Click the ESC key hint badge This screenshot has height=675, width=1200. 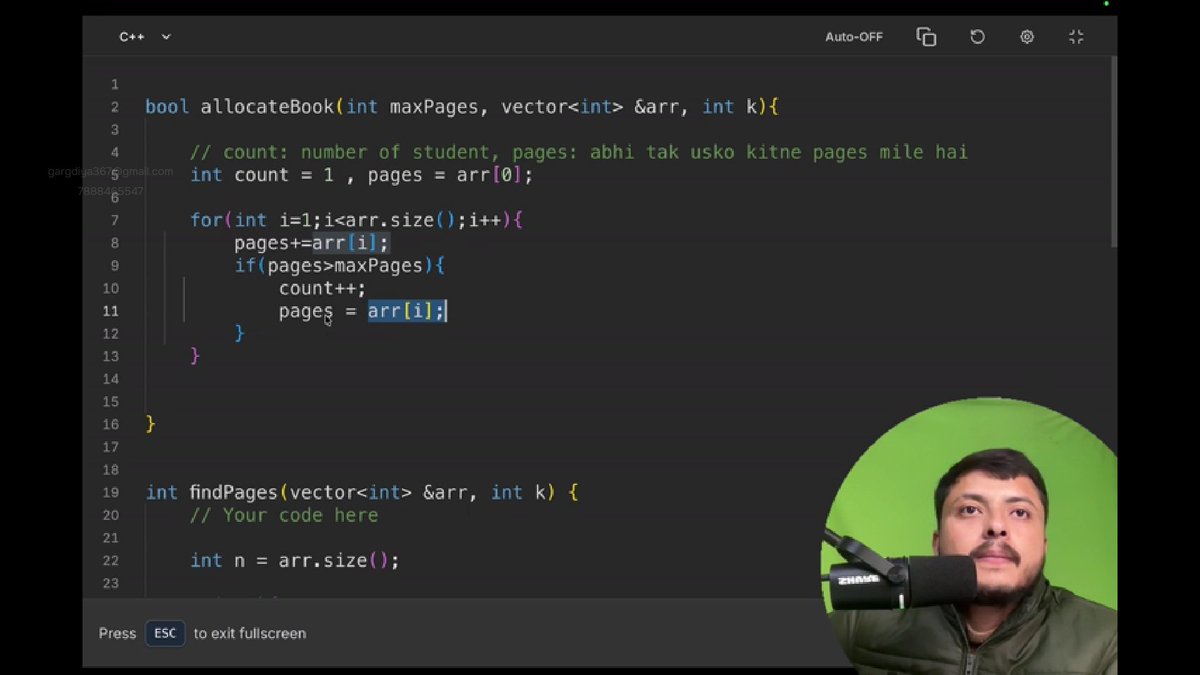point(165,633)
